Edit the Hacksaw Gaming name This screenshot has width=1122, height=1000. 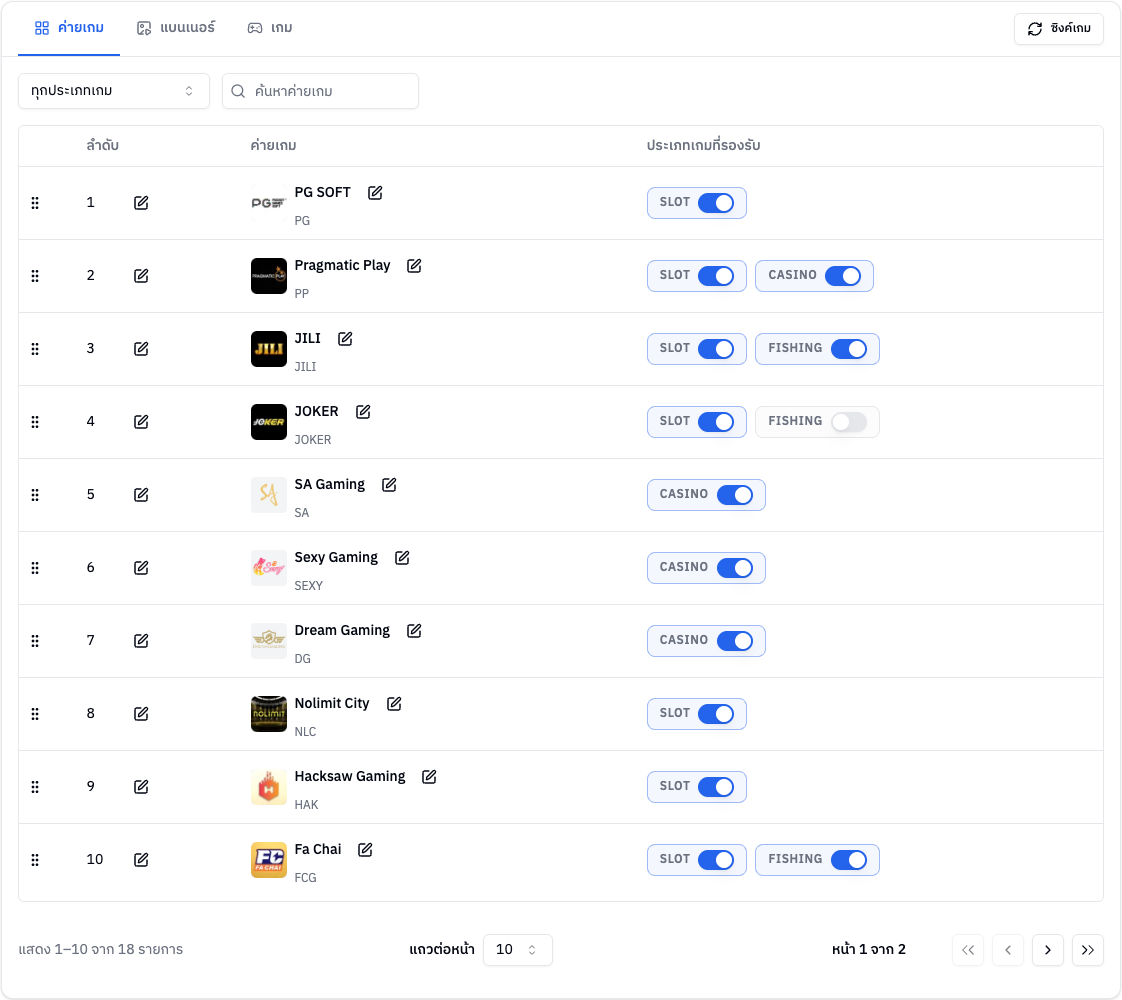coord(429,776)
